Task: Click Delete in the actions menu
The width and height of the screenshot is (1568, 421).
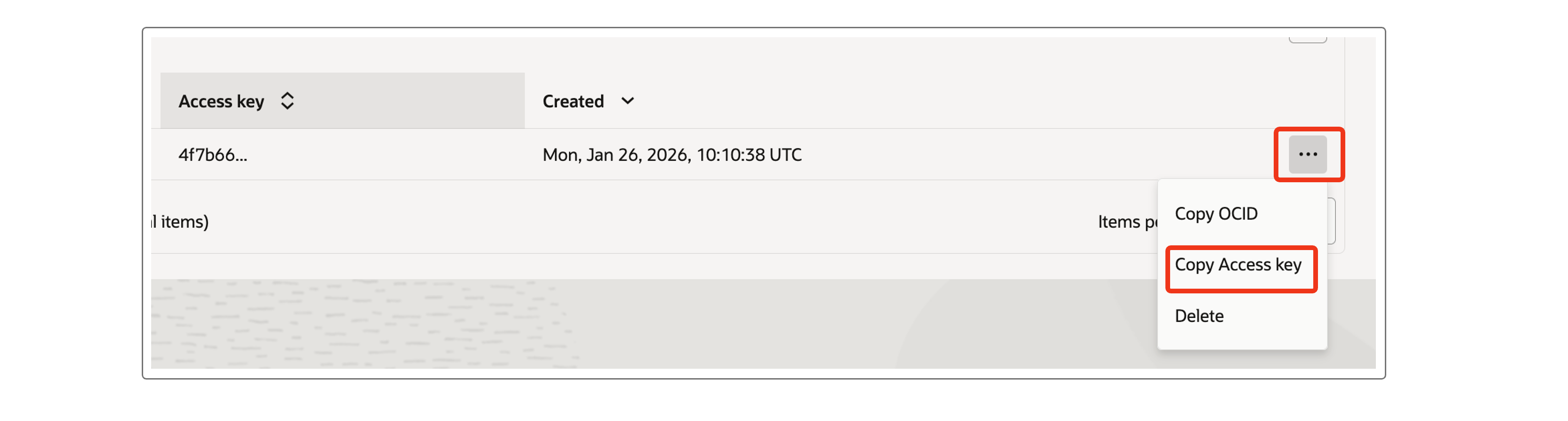Action: click(x=1198, y=316)
